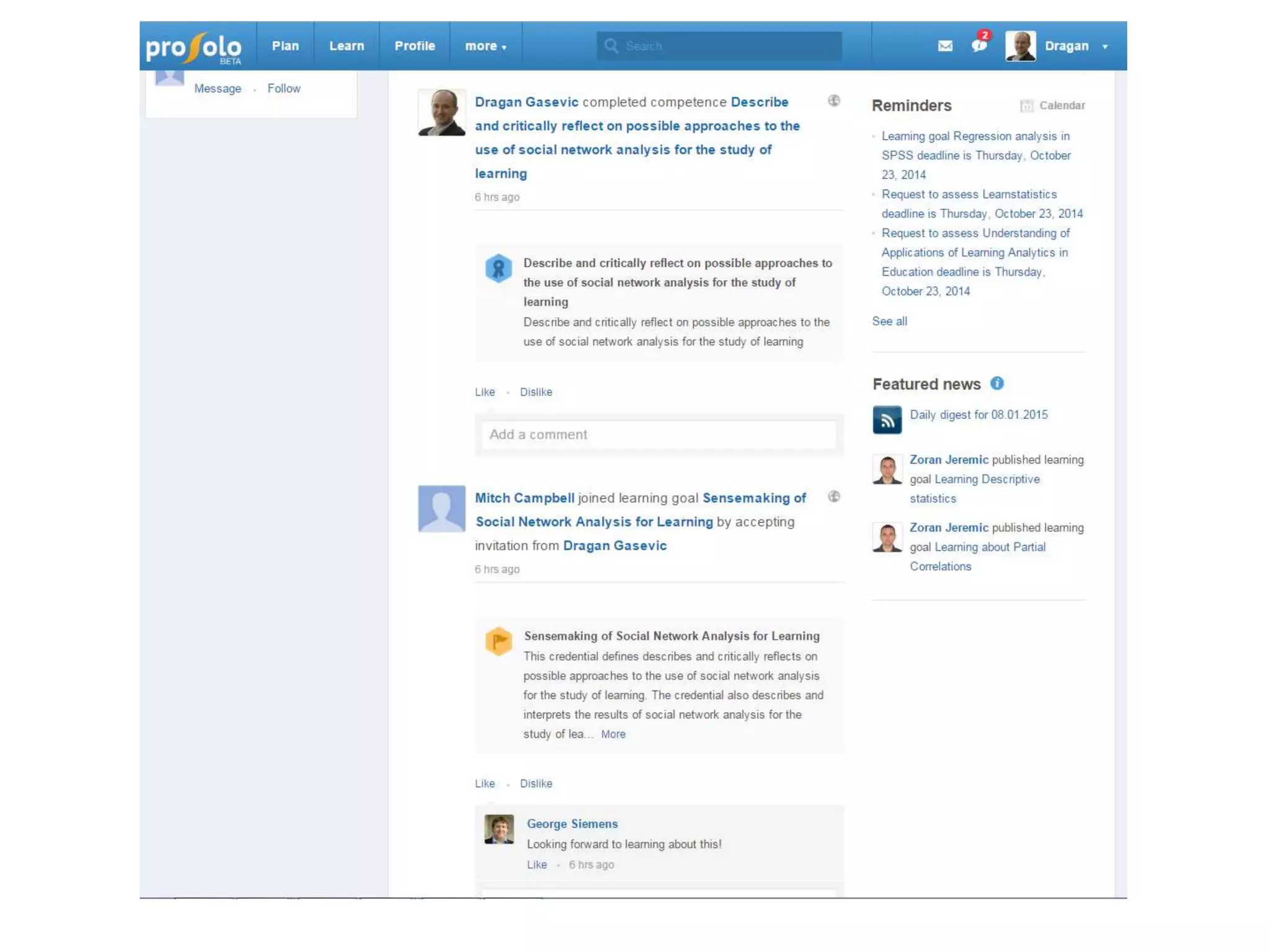Like Dragan Gasevic's completed competence post

pos(484,392)
